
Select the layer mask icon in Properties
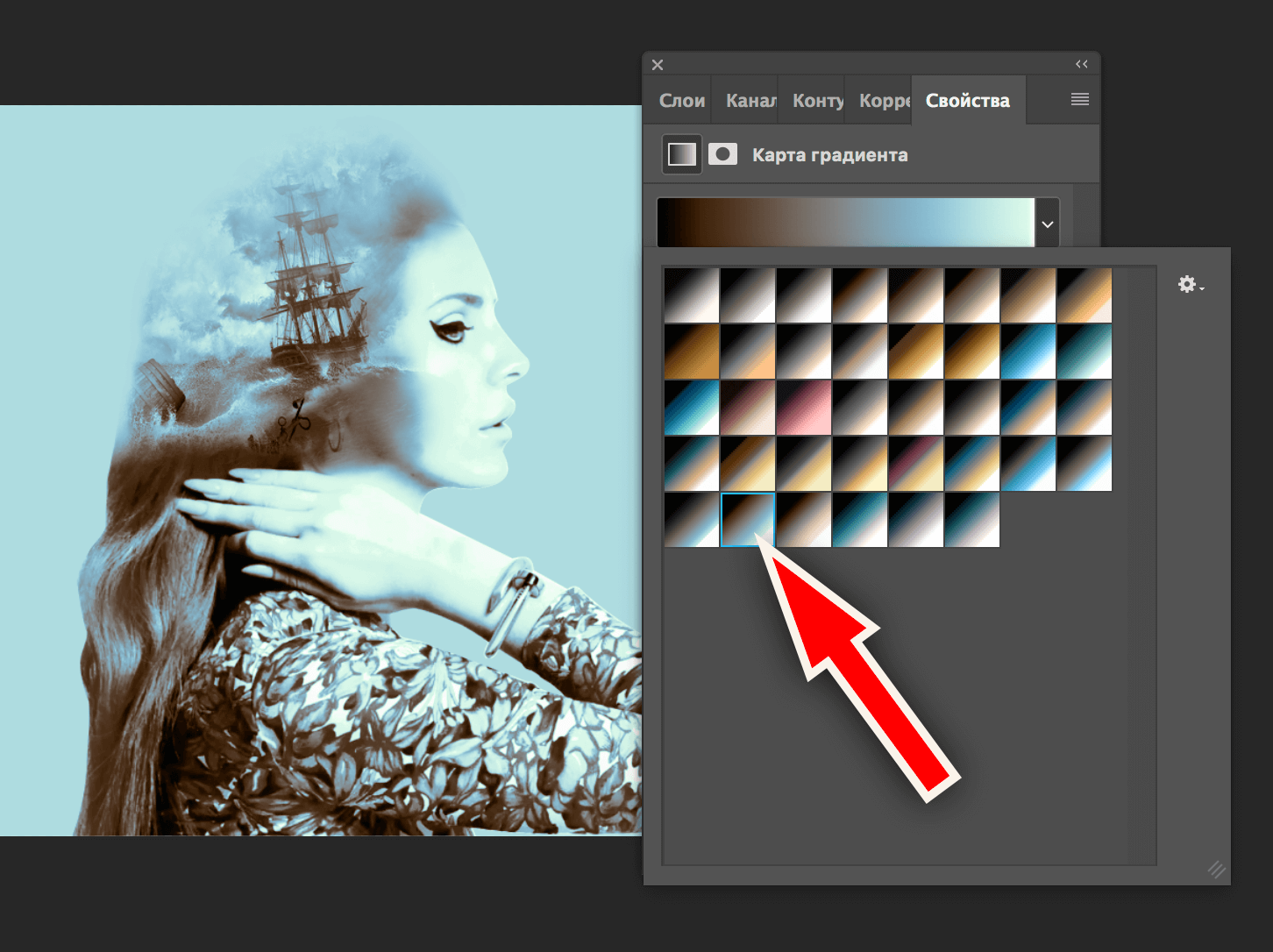click(x=722, y=154)
